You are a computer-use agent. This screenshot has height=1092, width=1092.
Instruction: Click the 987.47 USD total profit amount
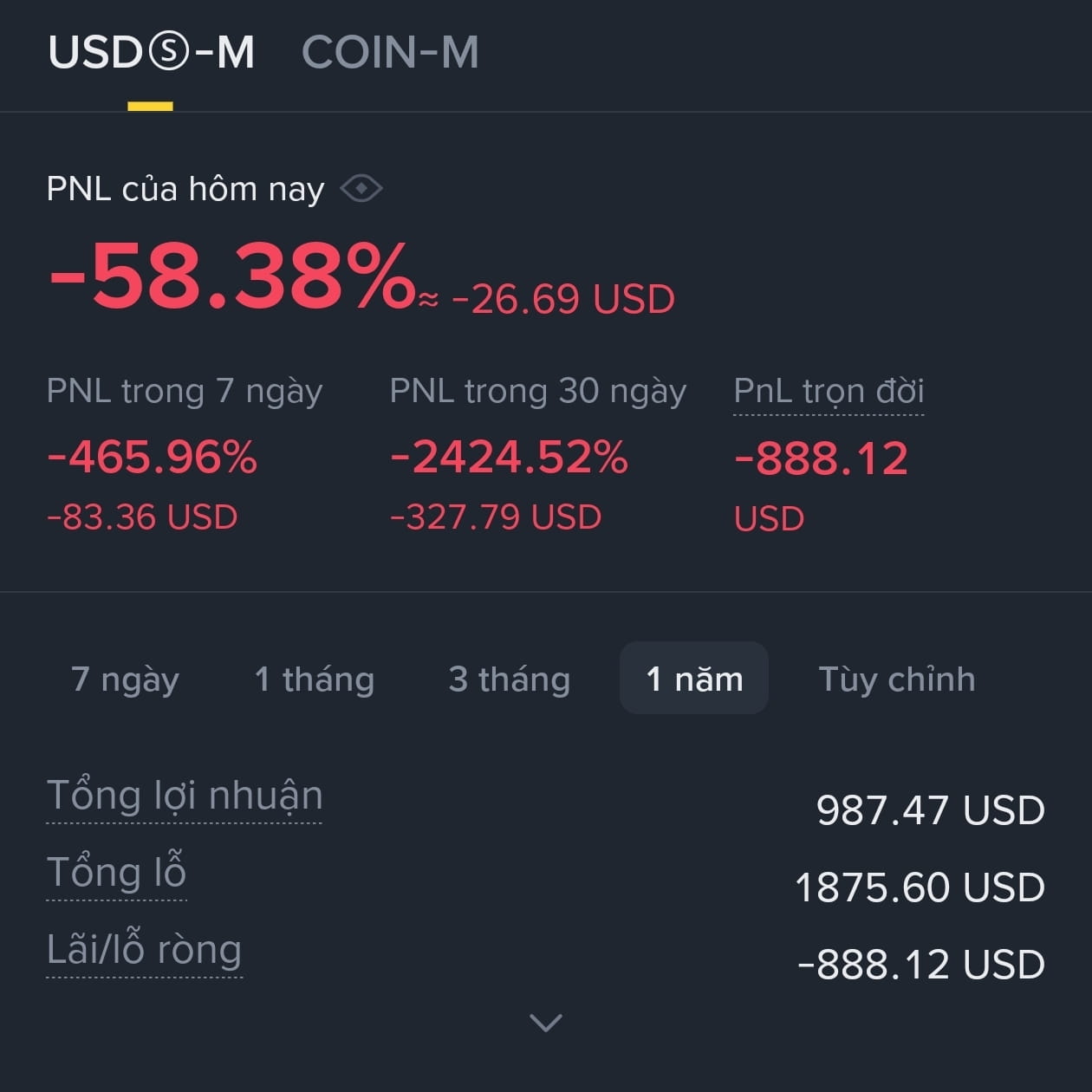pyautogui.click(x=931, y=810)
